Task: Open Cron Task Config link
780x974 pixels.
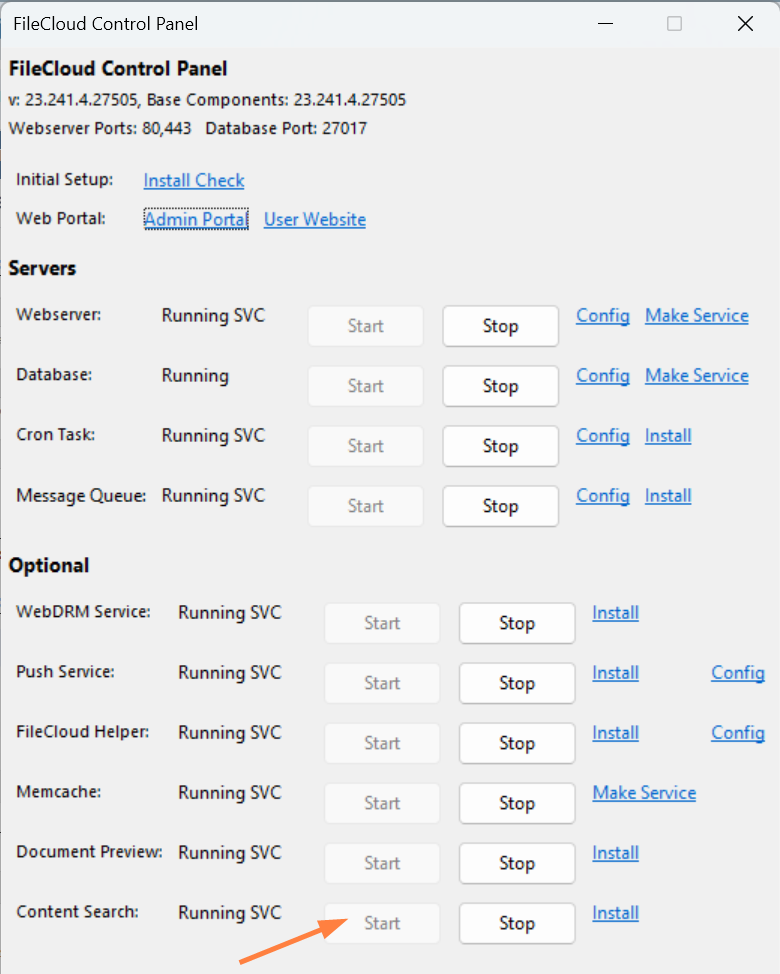Action: [603, 435]
